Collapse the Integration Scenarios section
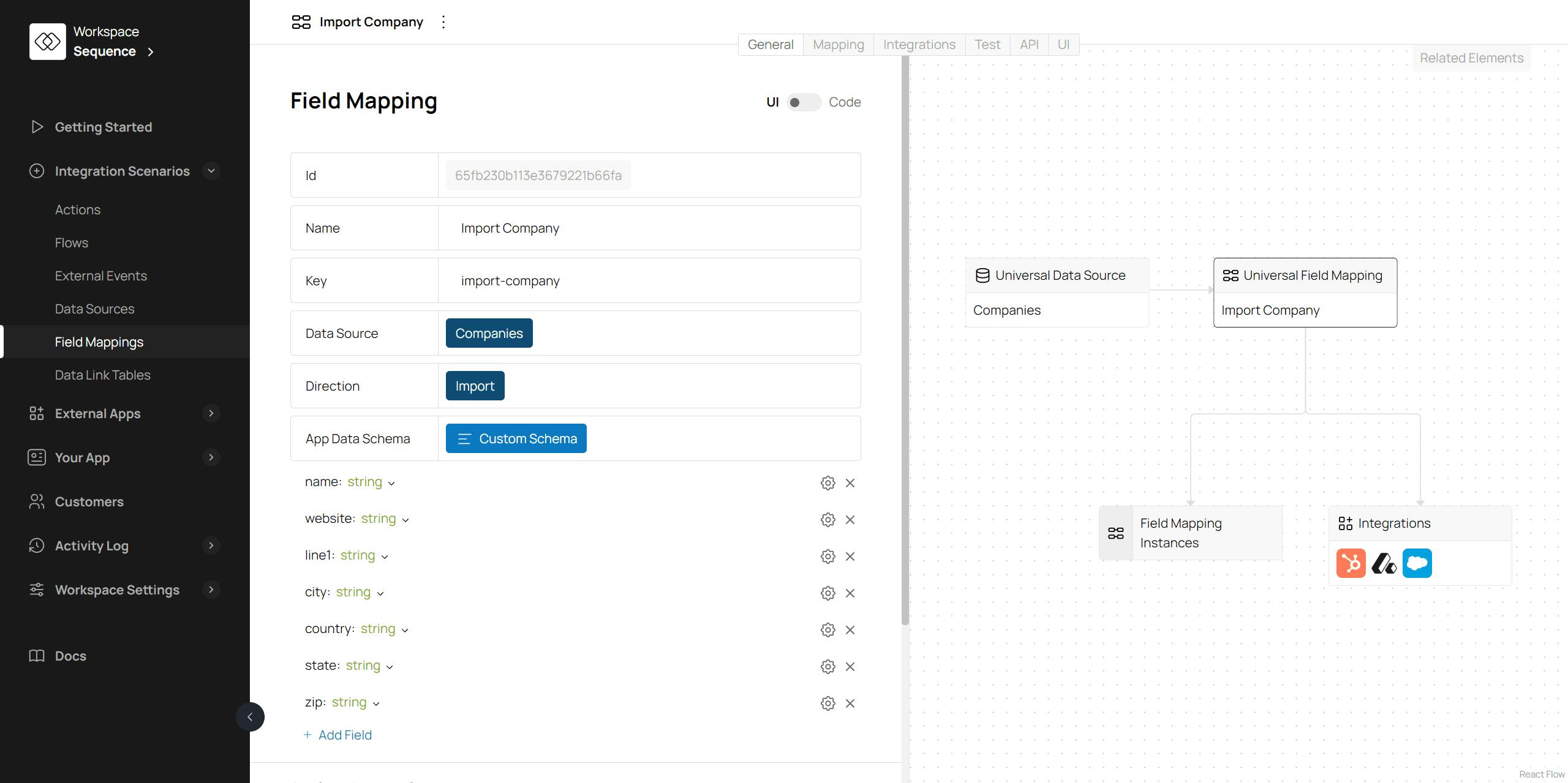The width and height of the screenshot is (1568, 783). pyautogui.click(x=211, y=171)
